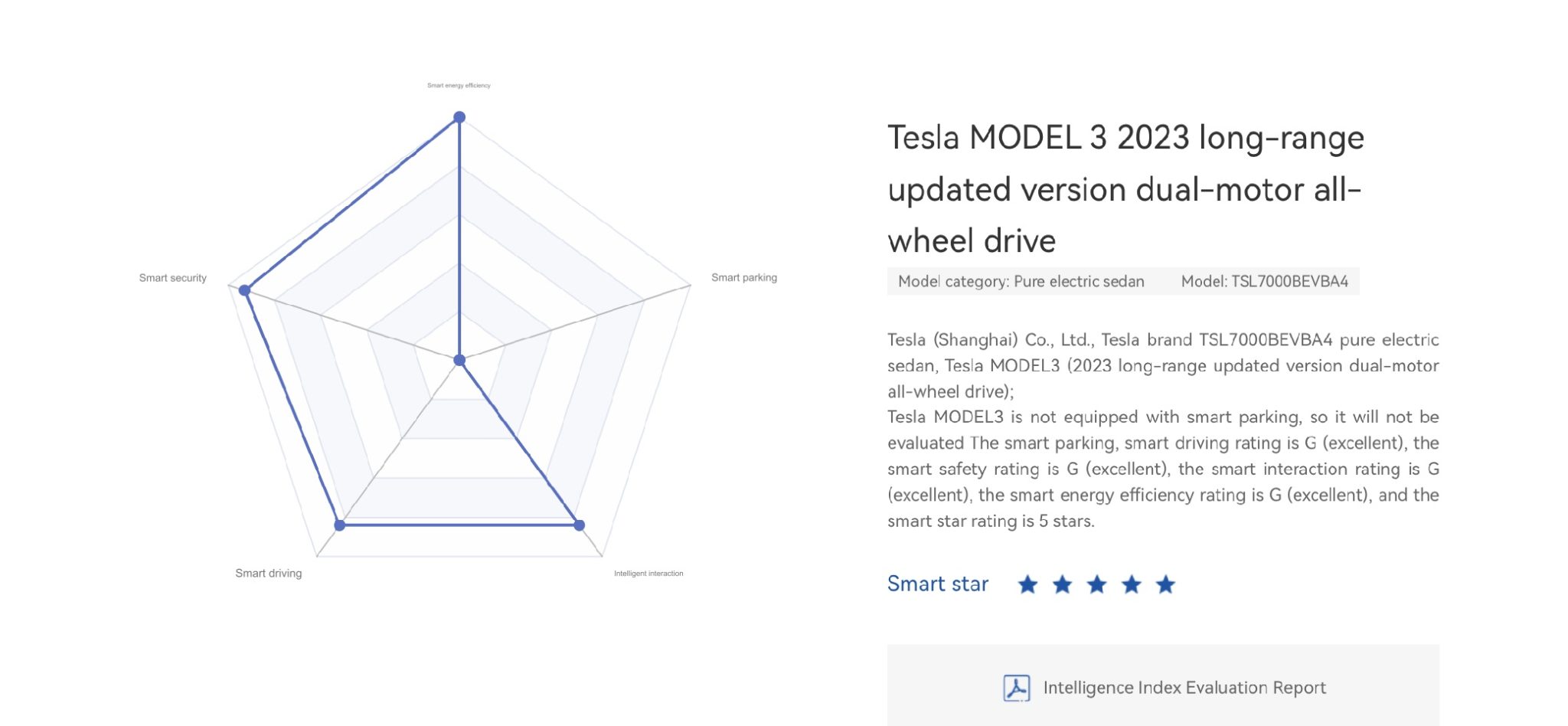Click the Tesla MODEL 3 title heading
This screenshot has width=1568, height=726.
coord(1125,189)
